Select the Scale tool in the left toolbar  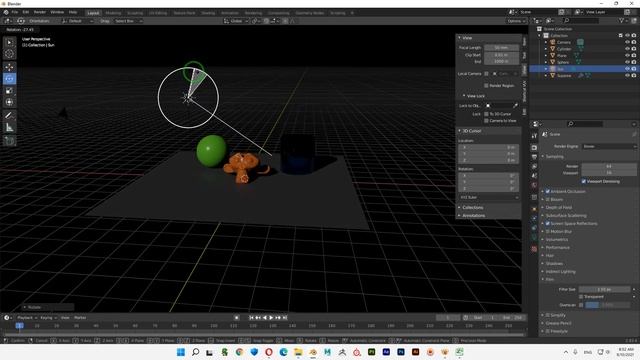click(9, 91)
